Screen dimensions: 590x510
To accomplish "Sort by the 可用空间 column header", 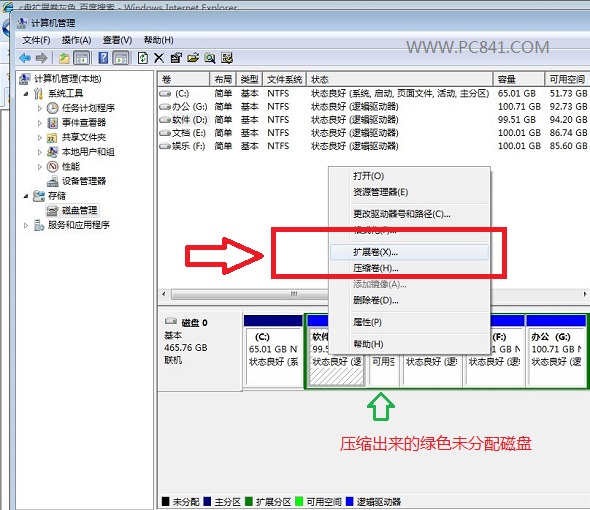I will pyautogui.click(x=567, y=79).
